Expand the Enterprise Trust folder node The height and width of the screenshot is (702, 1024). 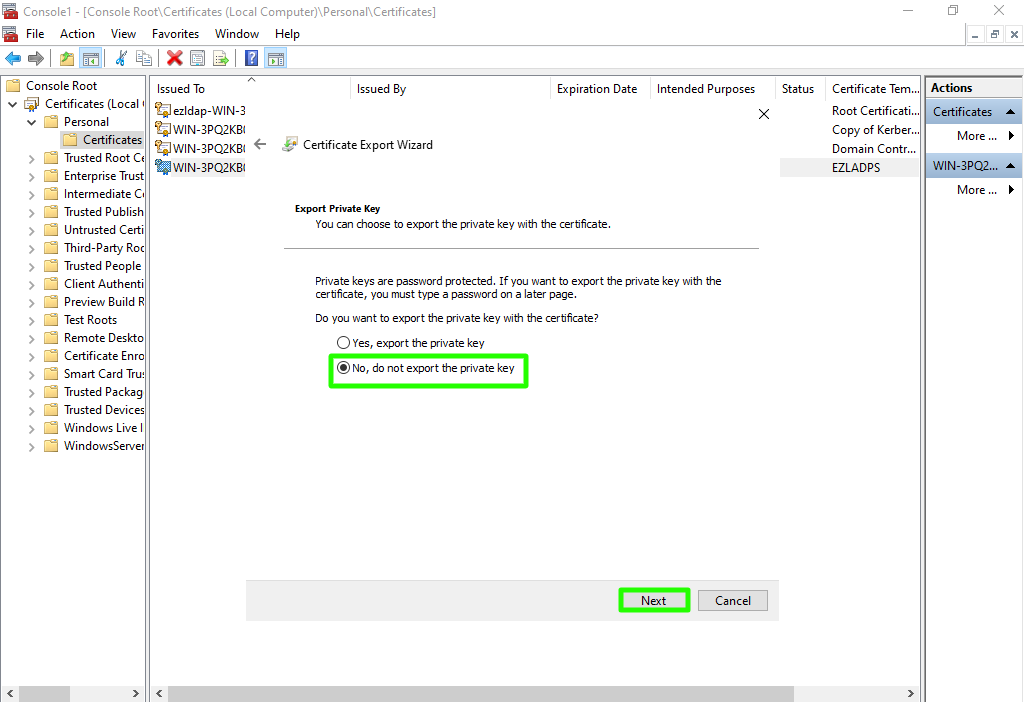tap(31, 176)
